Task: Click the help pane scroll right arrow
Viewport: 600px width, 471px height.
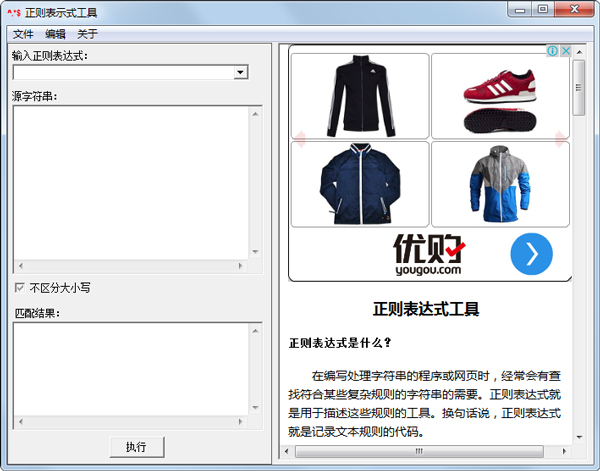Action: pos(564,451)
